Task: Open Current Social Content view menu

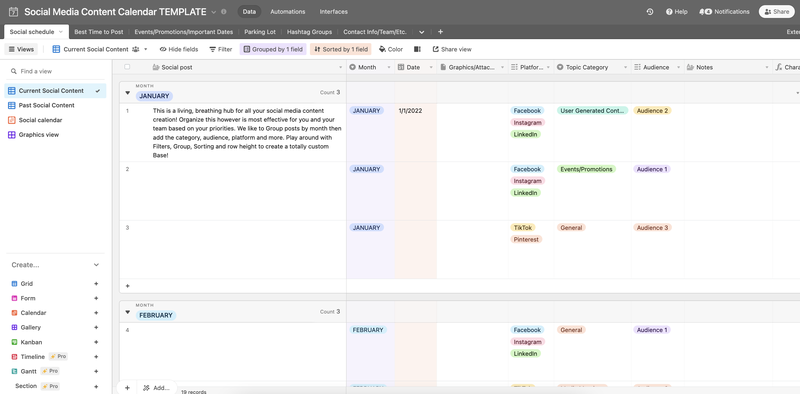Action: point(145,50)
